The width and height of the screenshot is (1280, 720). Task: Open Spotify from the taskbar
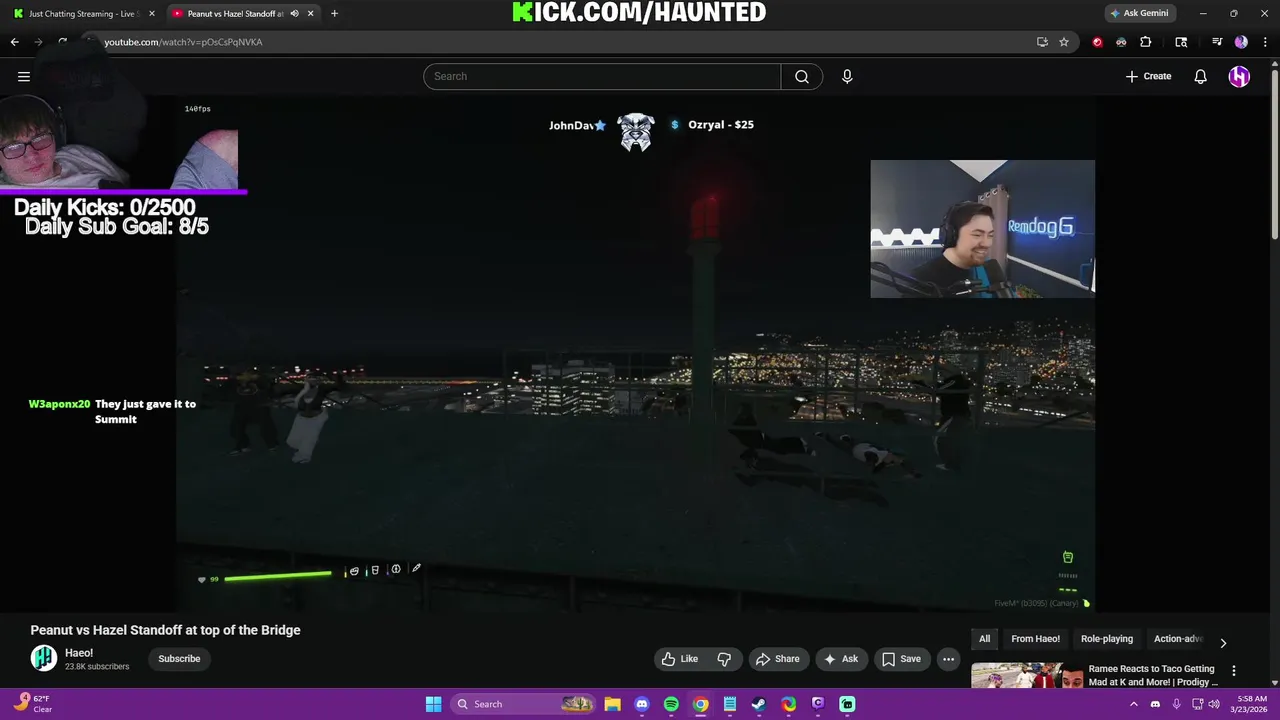671,704
